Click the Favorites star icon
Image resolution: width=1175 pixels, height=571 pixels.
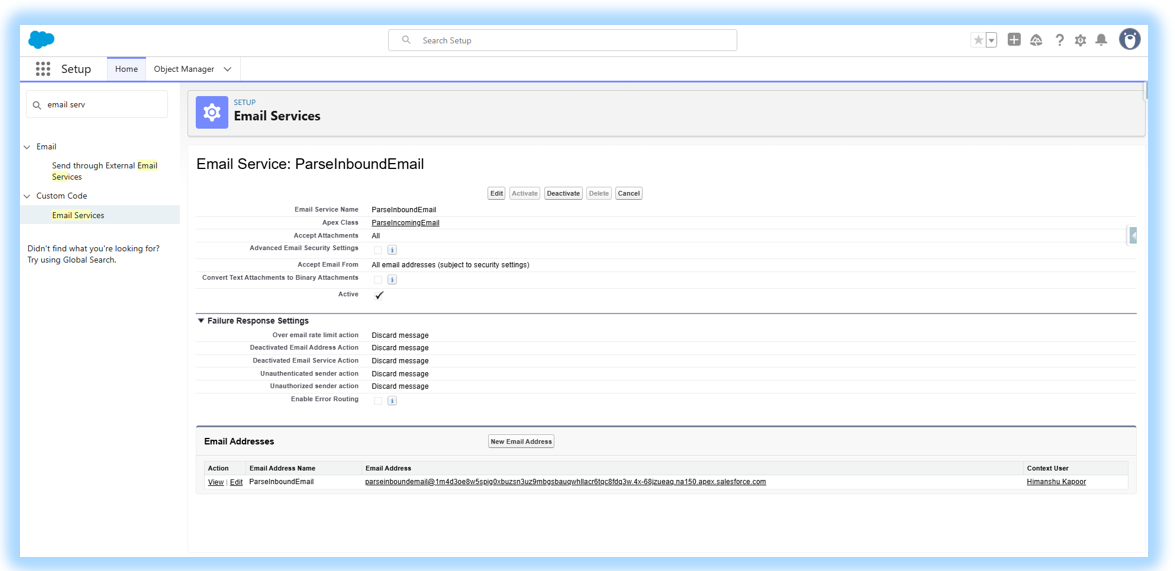click(x=978, y=40)
